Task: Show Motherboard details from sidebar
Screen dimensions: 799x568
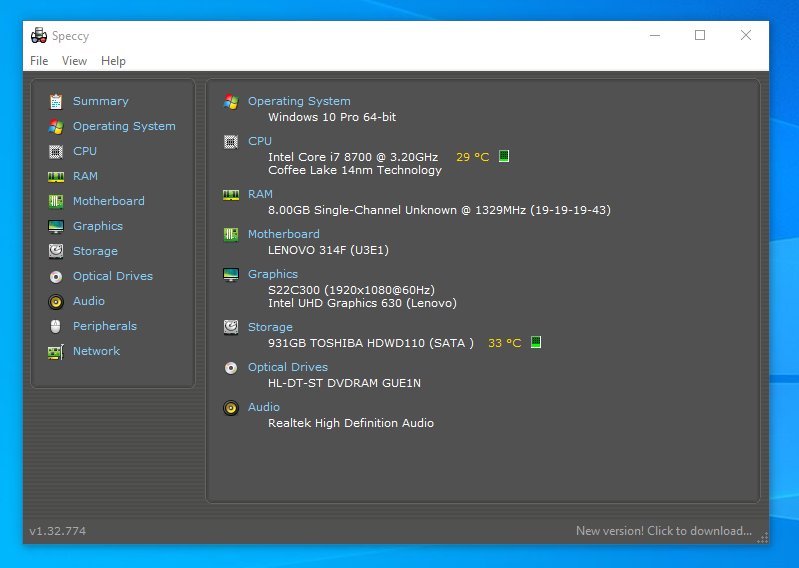Action: pos(109,201)
